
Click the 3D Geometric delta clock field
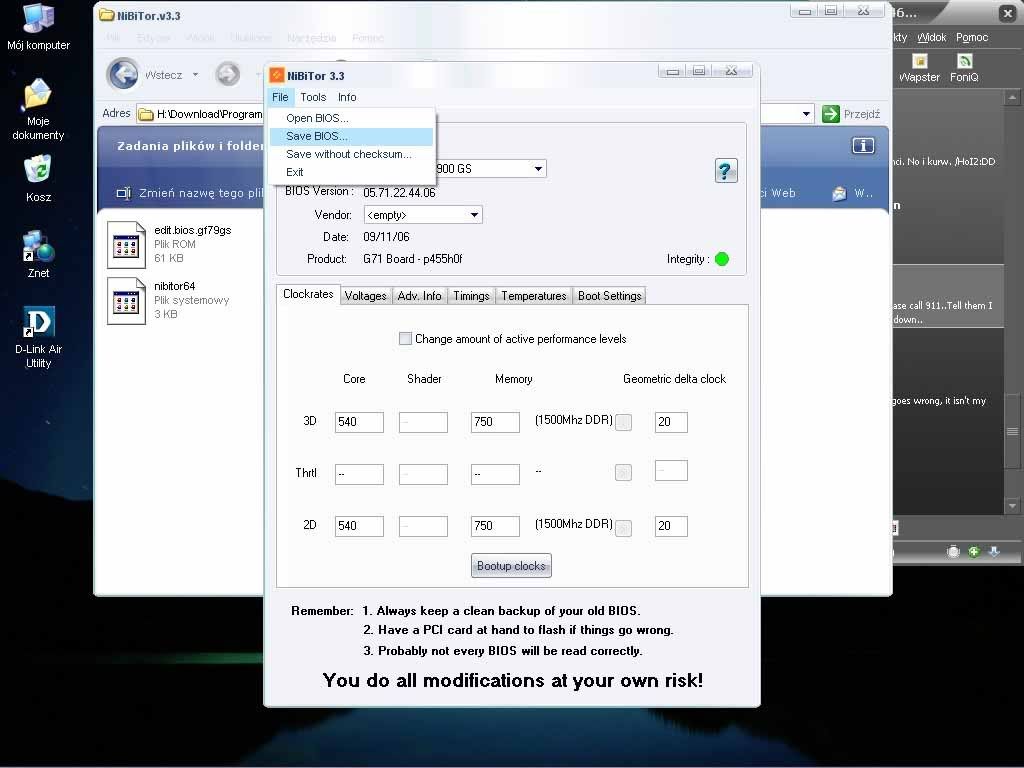tap(671, 422)
